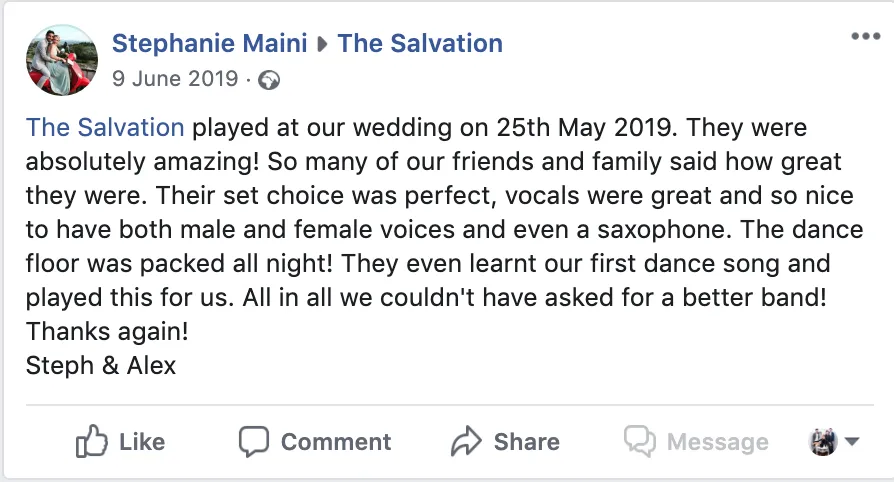Click the Share text label

[527, 442]
